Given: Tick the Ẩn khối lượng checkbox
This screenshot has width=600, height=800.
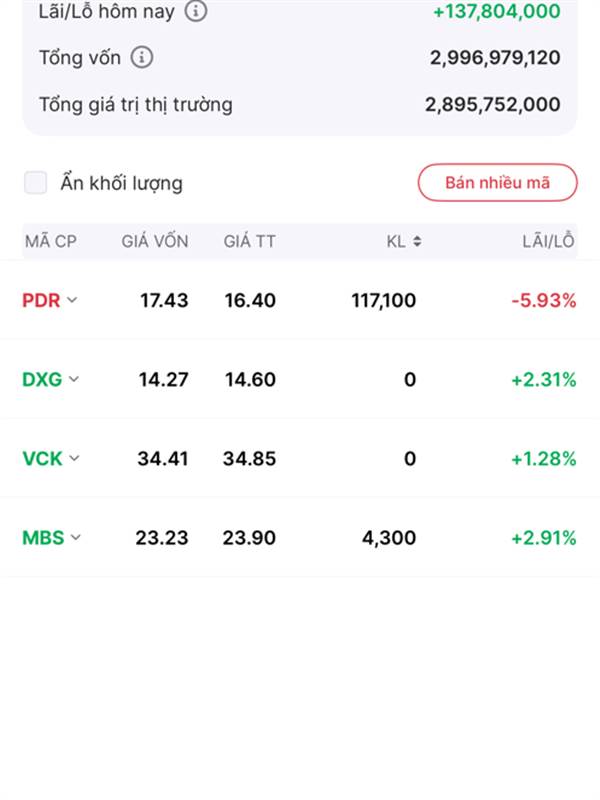Looking at the screenshot, I should [x=36, y=183].
